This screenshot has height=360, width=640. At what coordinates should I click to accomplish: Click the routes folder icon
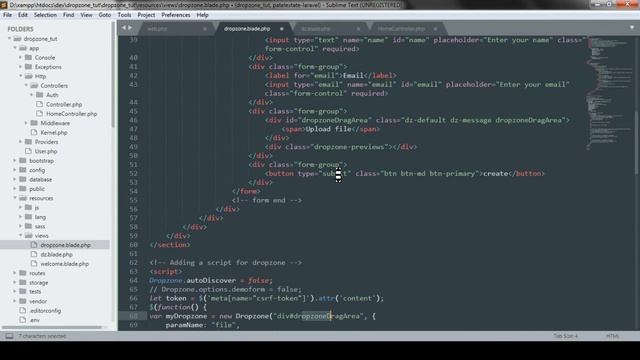[x=22, y=273]
